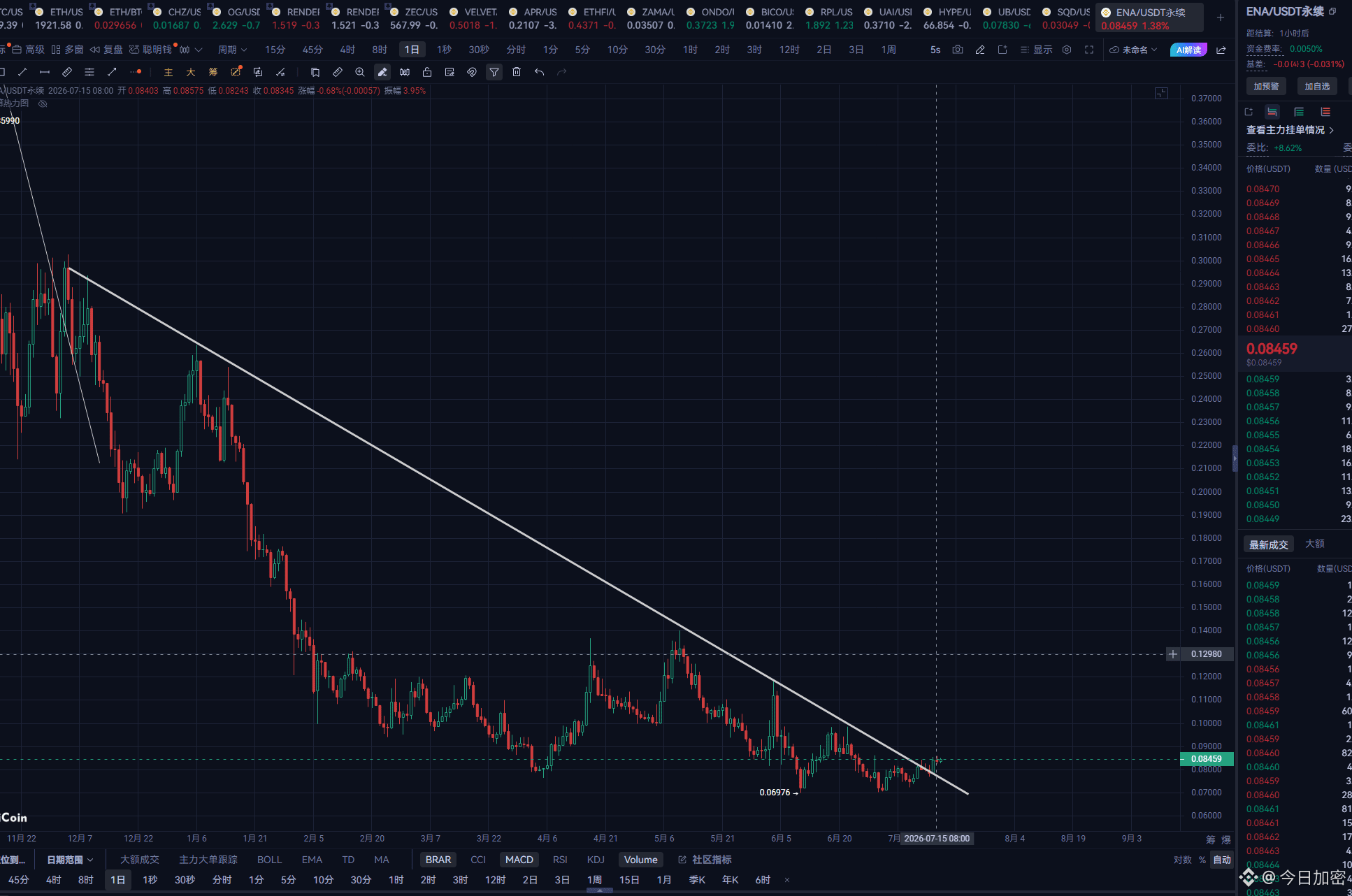Viewport: 1352px width, 896px height.
Task: Click the 筹 chip distribution icon
Action: 213,72
